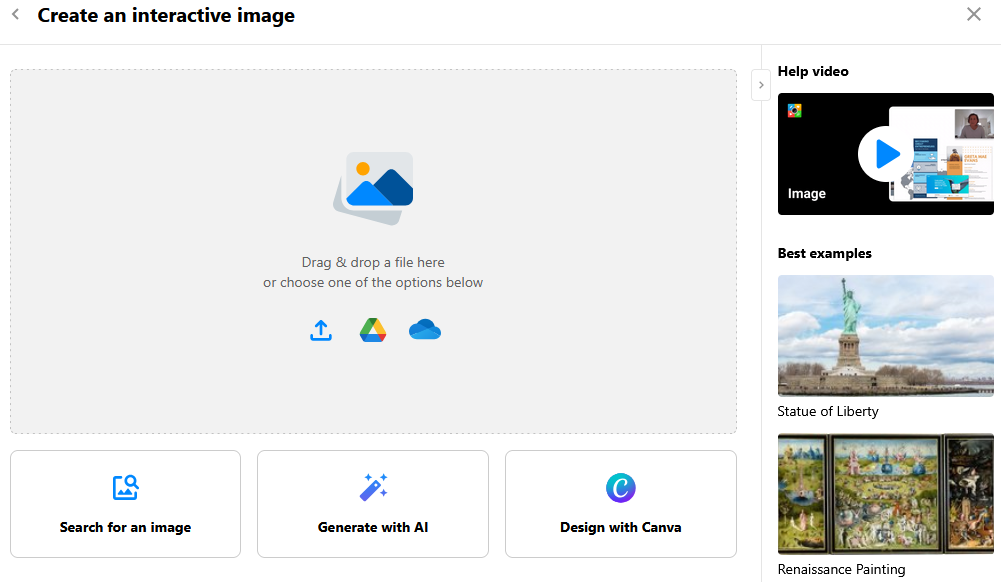Open Google Drive file picker icon

pos(373,330)
